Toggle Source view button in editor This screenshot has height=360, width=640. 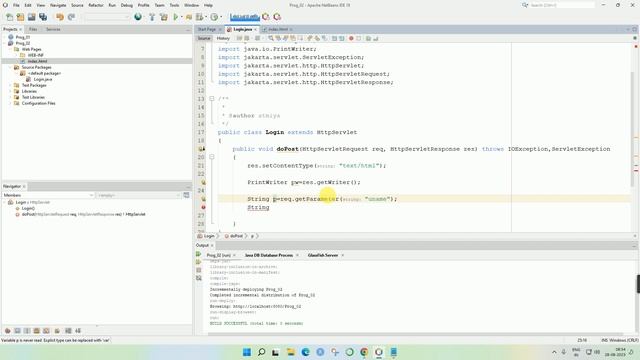point(204,38)
